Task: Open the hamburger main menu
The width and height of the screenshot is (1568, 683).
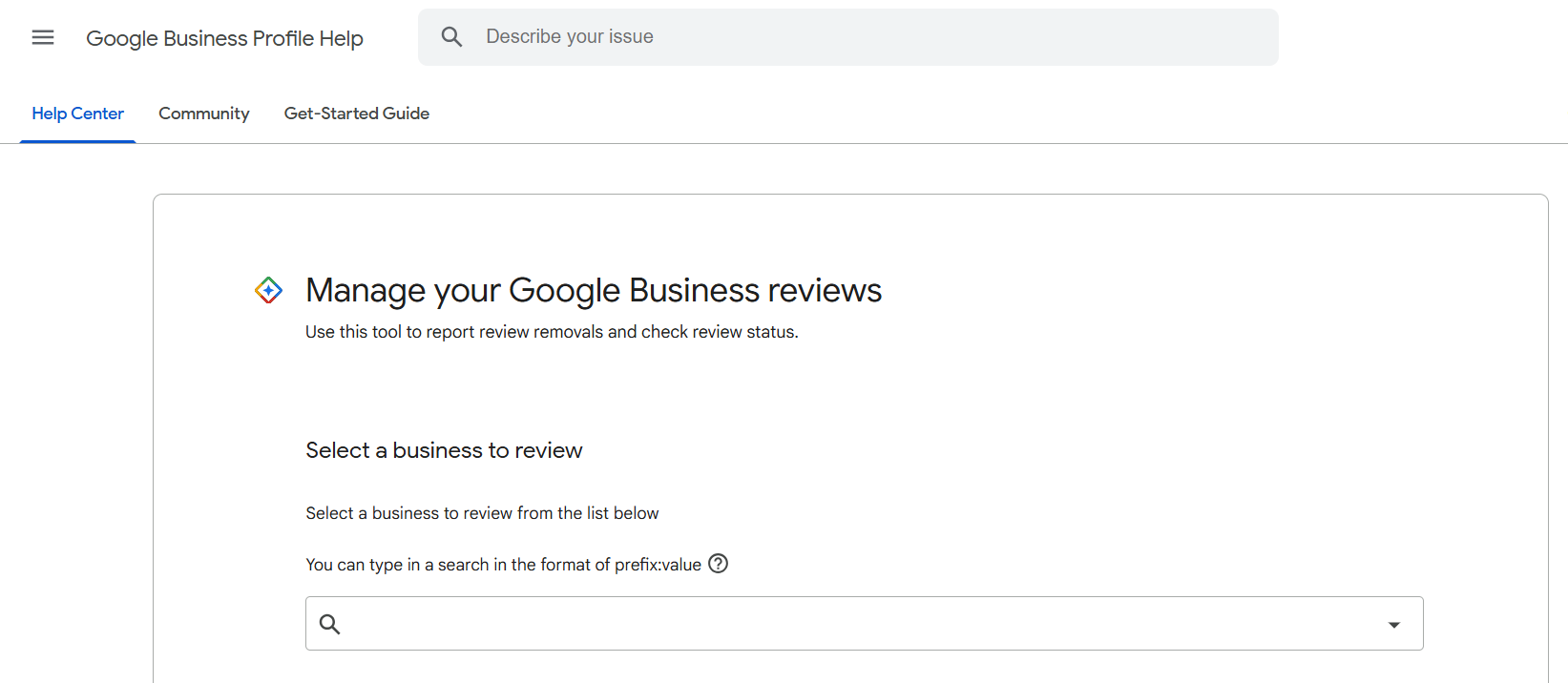Action: click(43, 37)
